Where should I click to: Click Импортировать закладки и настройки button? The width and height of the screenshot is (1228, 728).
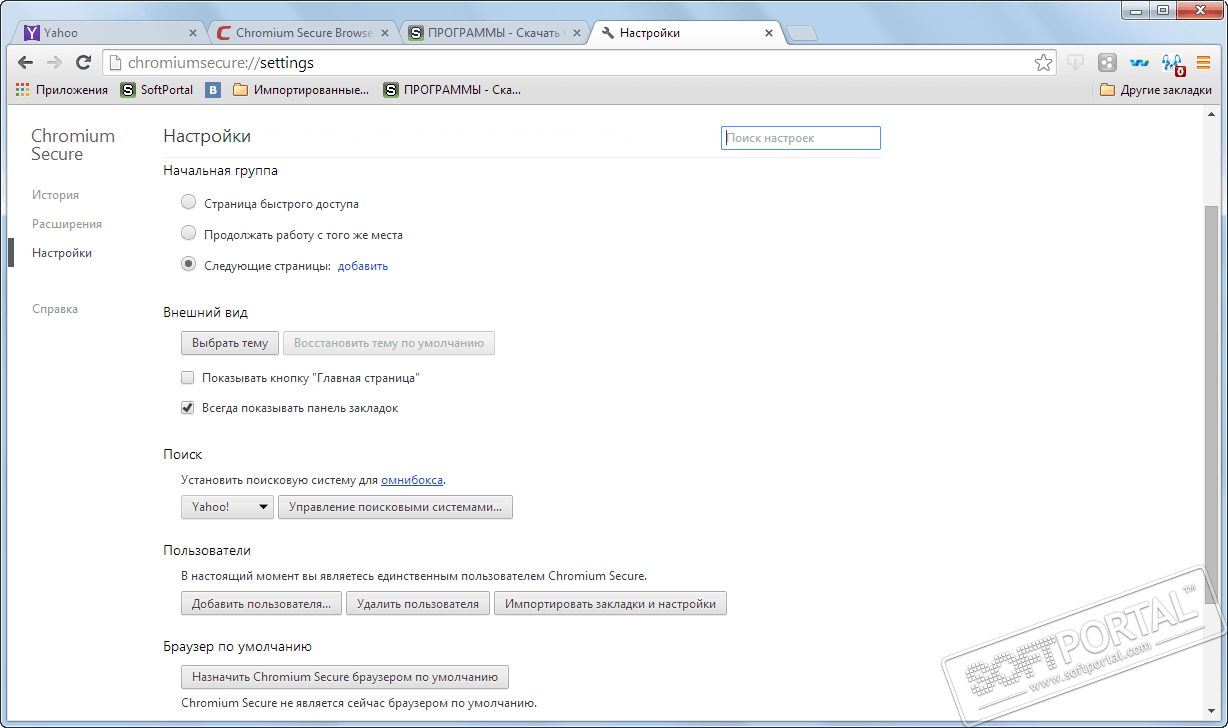tap(611, 603)
